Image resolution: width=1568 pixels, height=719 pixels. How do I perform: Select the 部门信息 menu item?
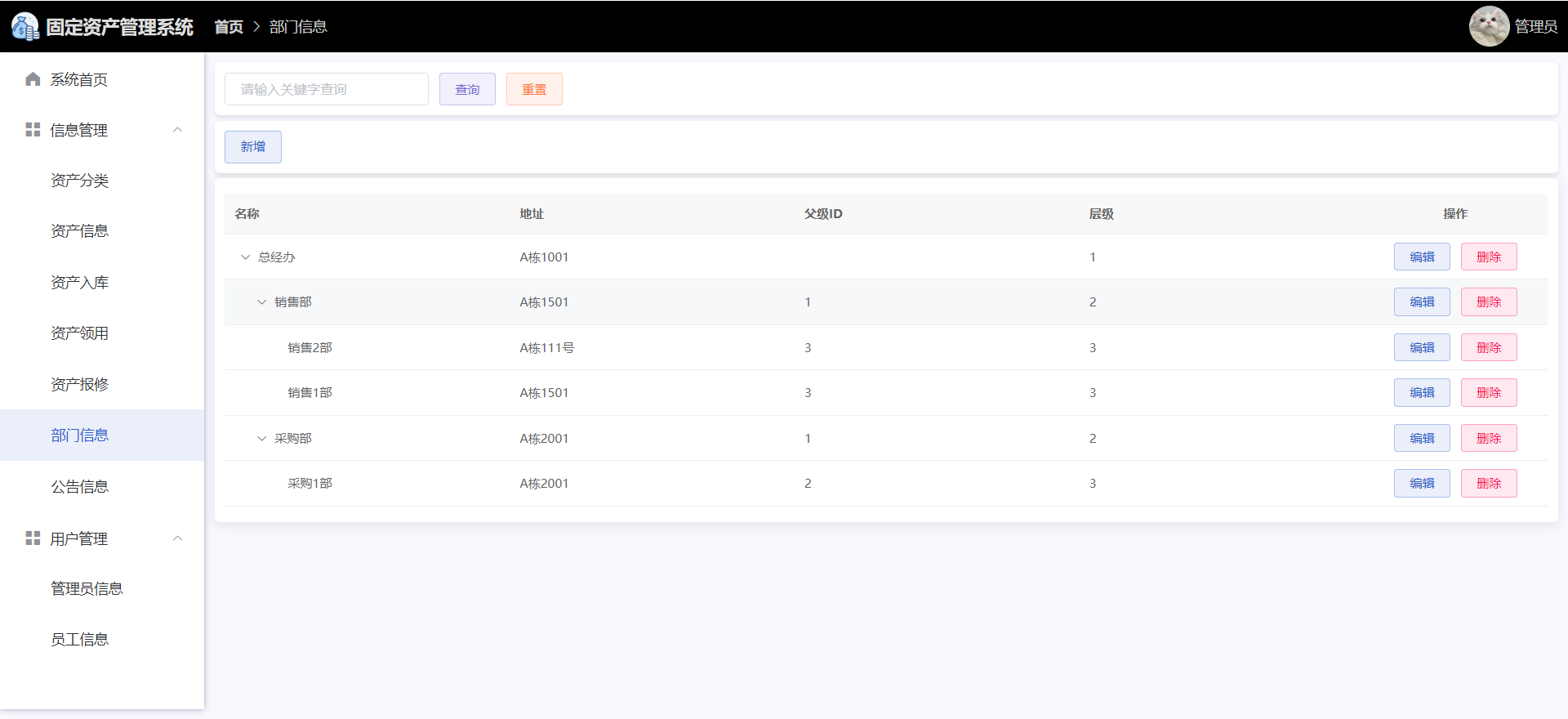102,435
